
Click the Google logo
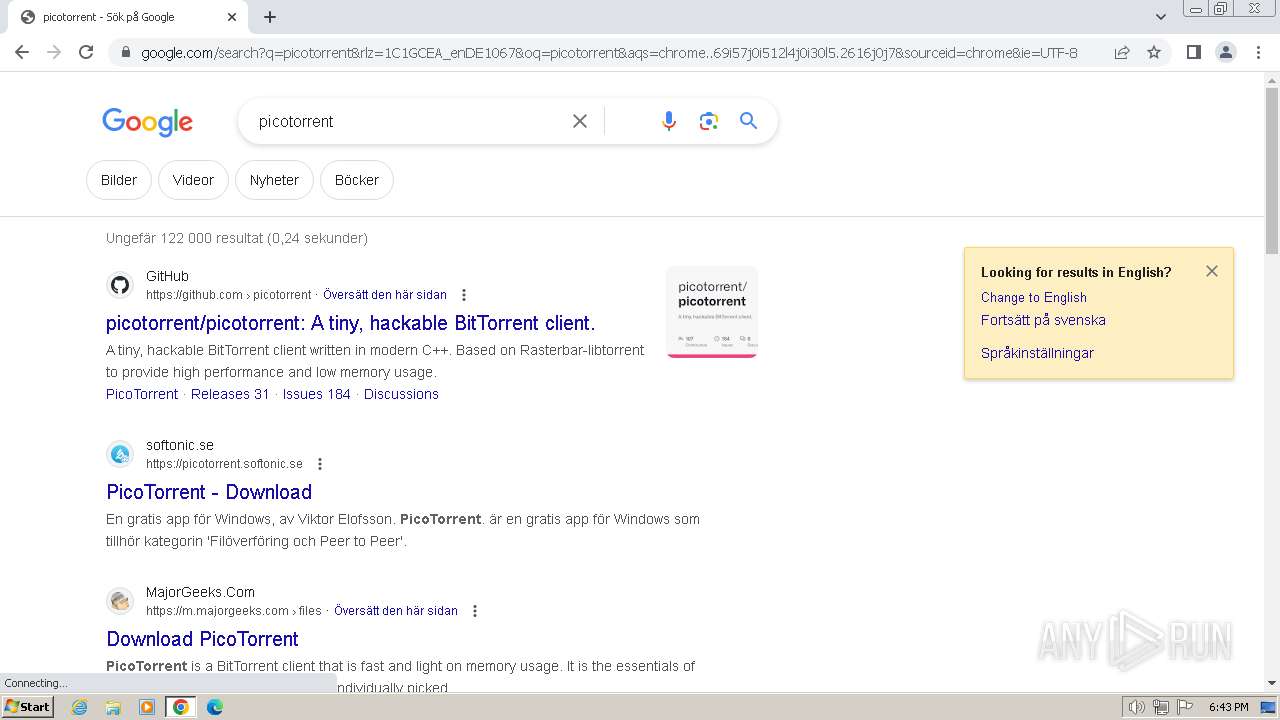tap(147, 122)
